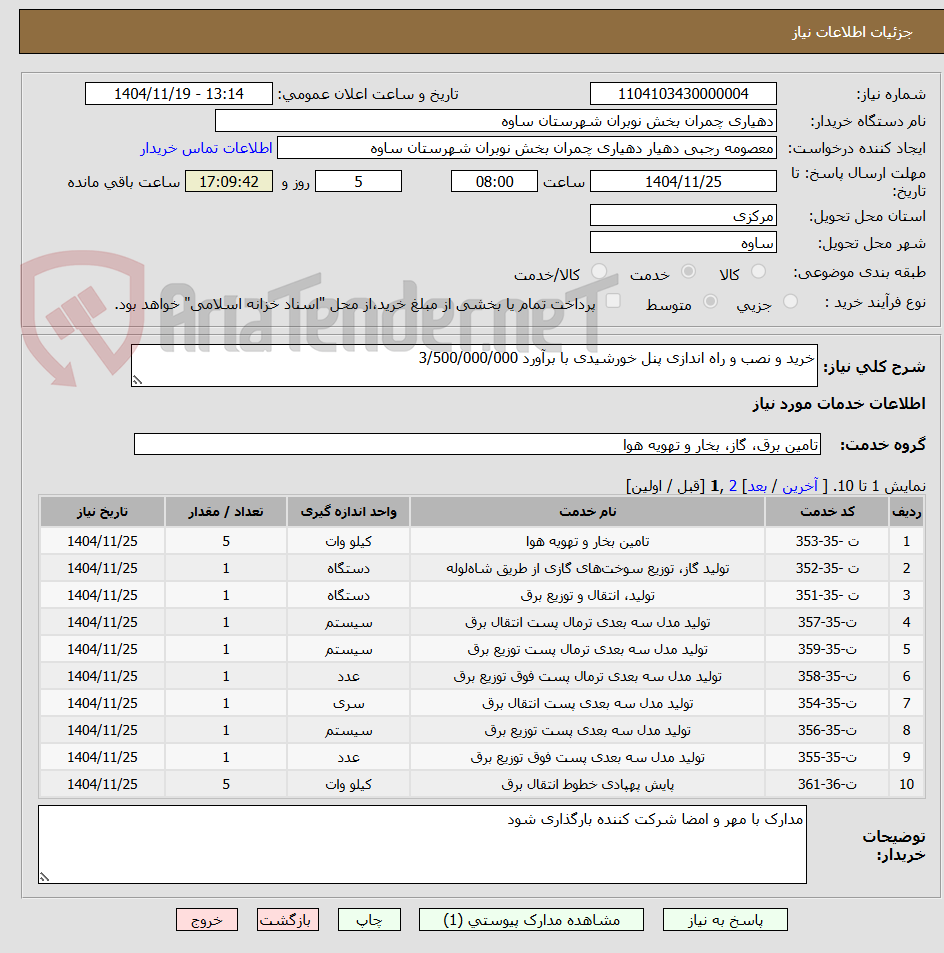Screen dimensions: 944x953
Task: Click تولید مدل سه بعدی ترمال پست انتقال برق
Action: (x=587, y=622)
